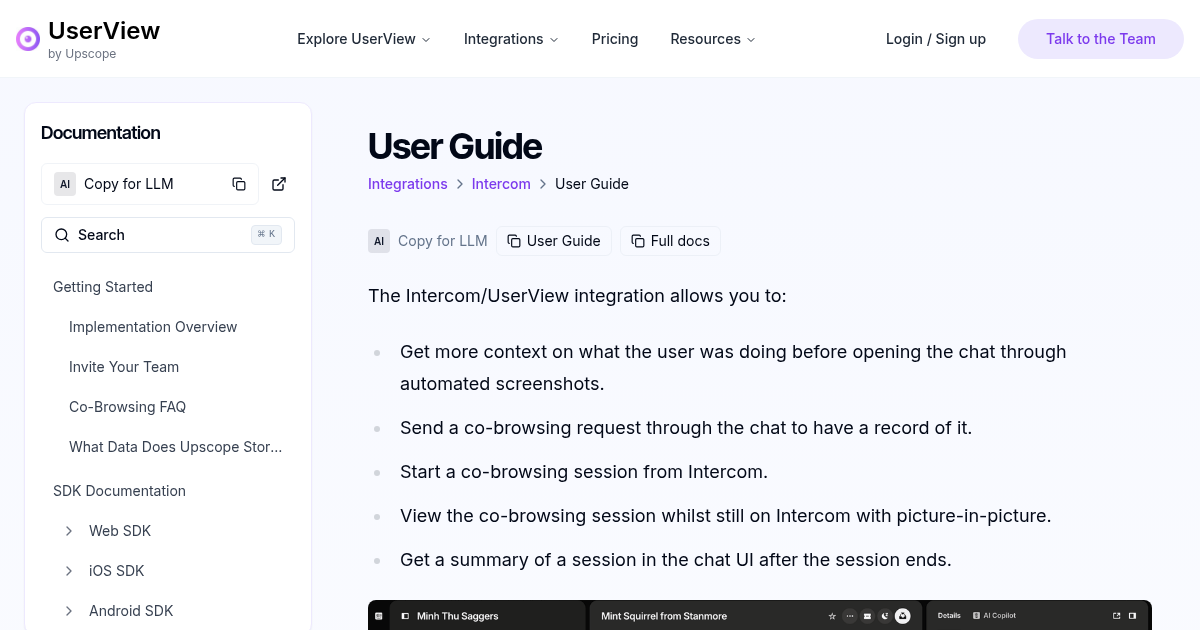Click the ticket icon in Intercom screenshot header
The height and width of the screenshot is (630, 1200).
[x=867, y=616]
